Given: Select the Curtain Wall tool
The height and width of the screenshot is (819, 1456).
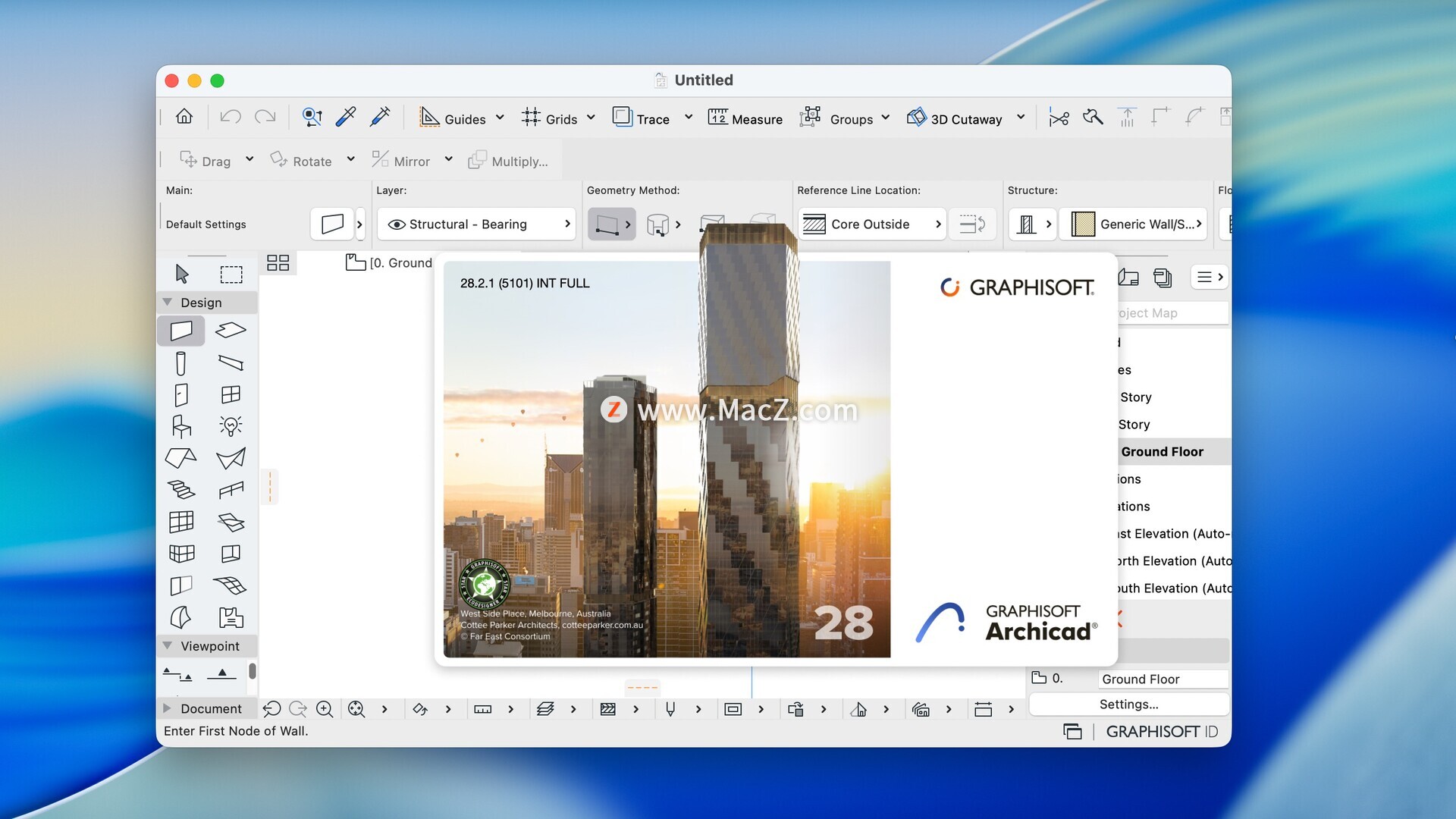Looking at the screenshot, I should 181,522.
